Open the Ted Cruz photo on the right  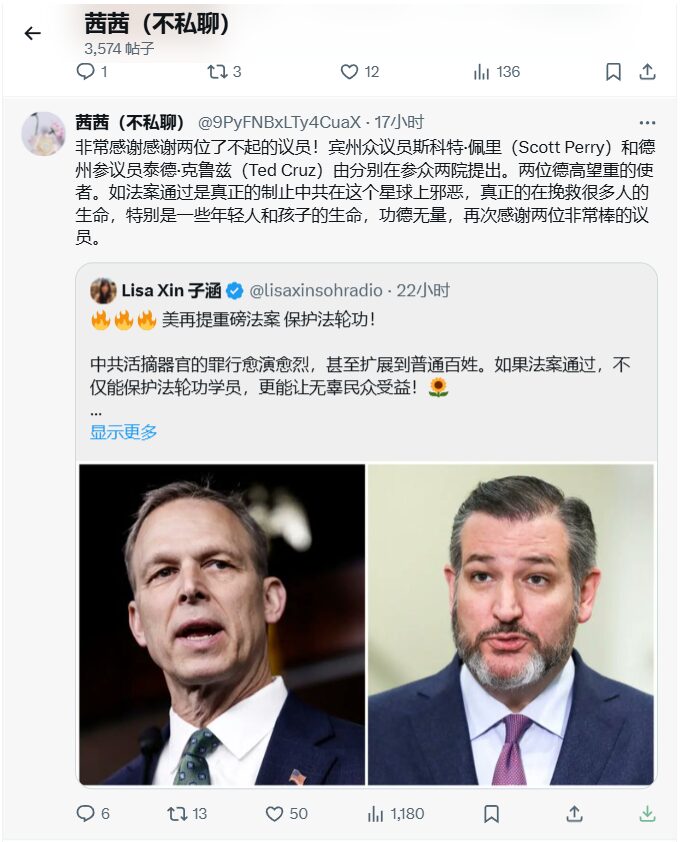(511, 624)
